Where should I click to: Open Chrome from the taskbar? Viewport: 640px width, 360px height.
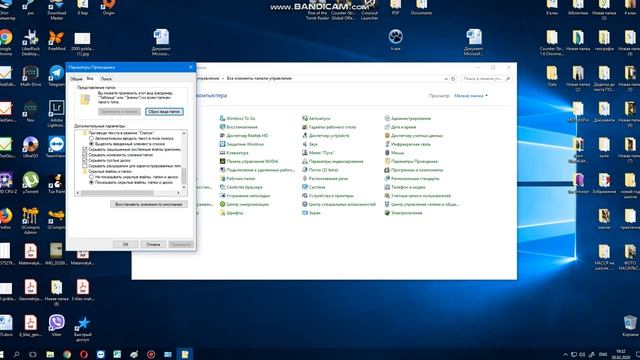67,354
